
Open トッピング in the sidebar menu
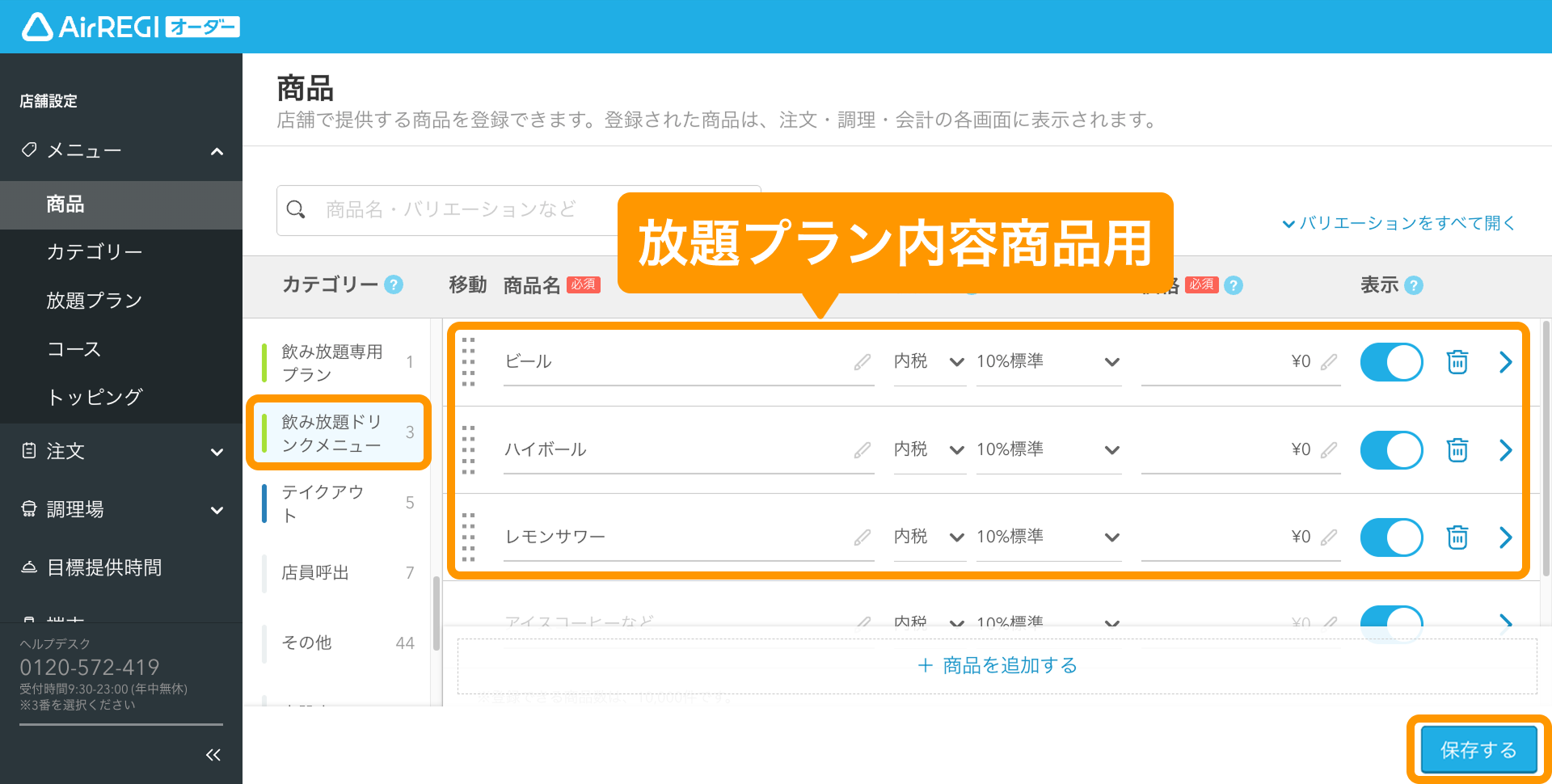click(x=121, y=397)
